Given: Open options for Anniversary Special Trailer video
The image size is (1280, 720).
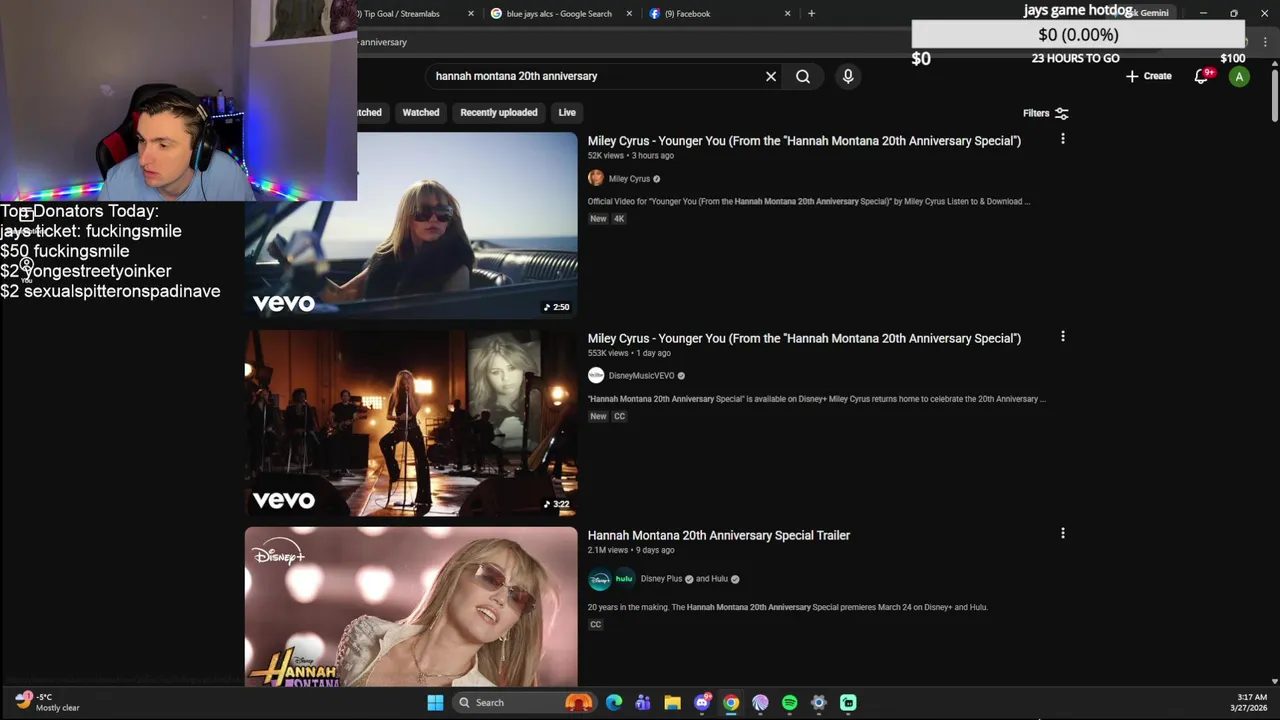Looking at the screenshot, I should point(1063,534).
